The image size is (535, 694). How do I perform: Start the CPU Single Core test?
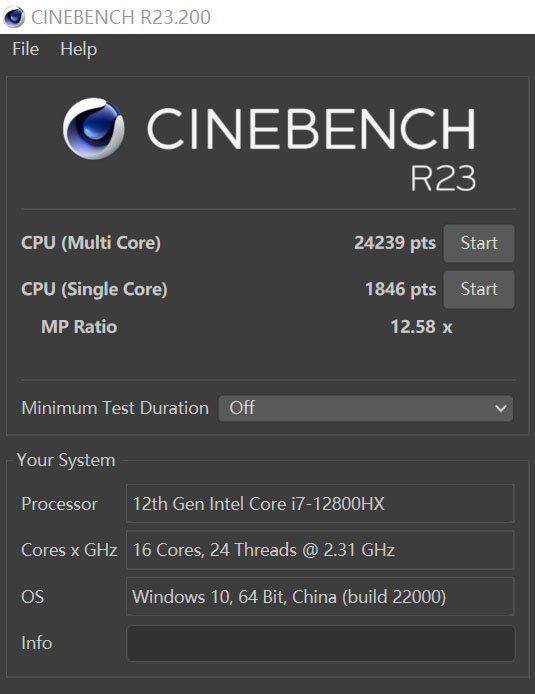(479, 289)
